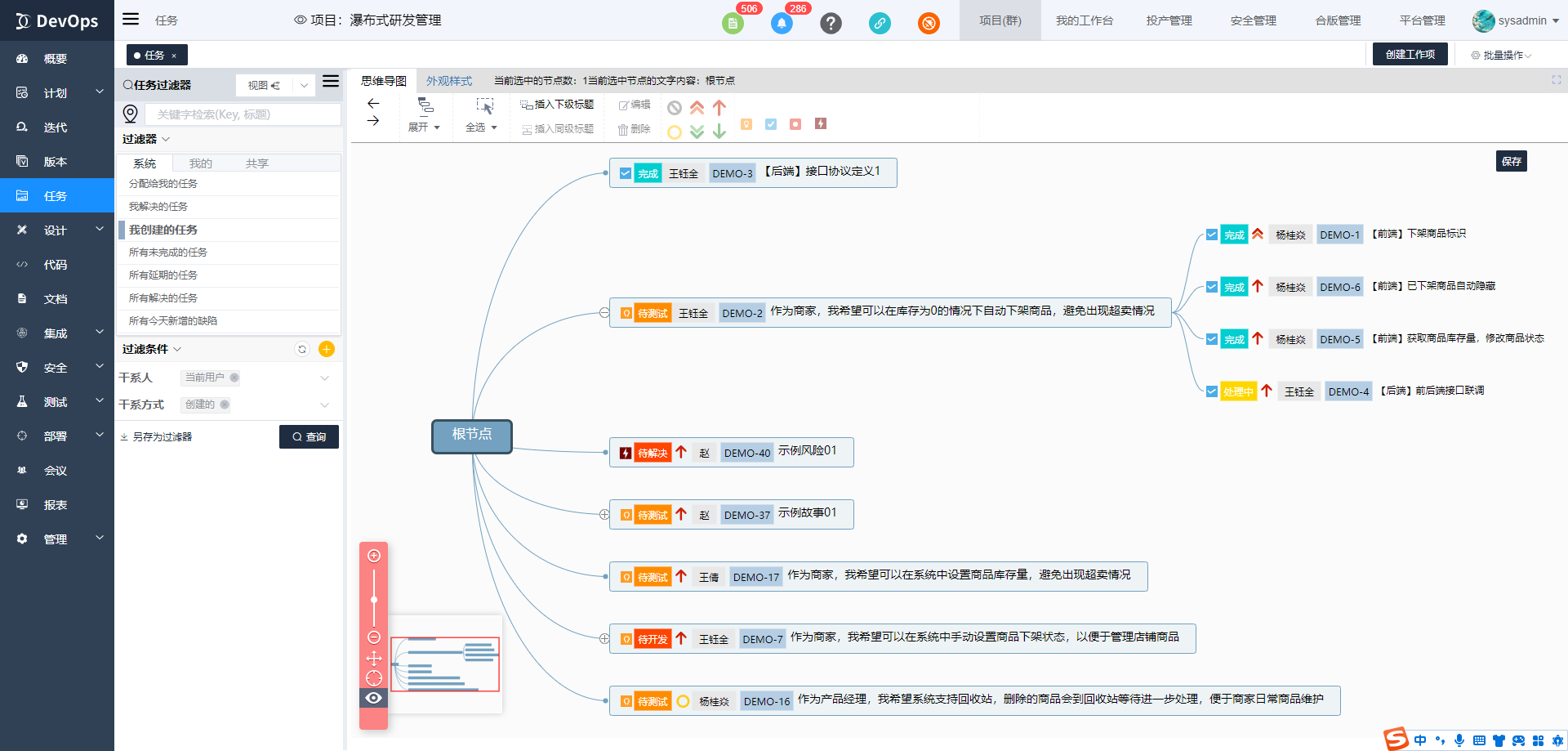Click the yellow add filter condition button
Screen dimensions: 1568x751
[327, 350]
